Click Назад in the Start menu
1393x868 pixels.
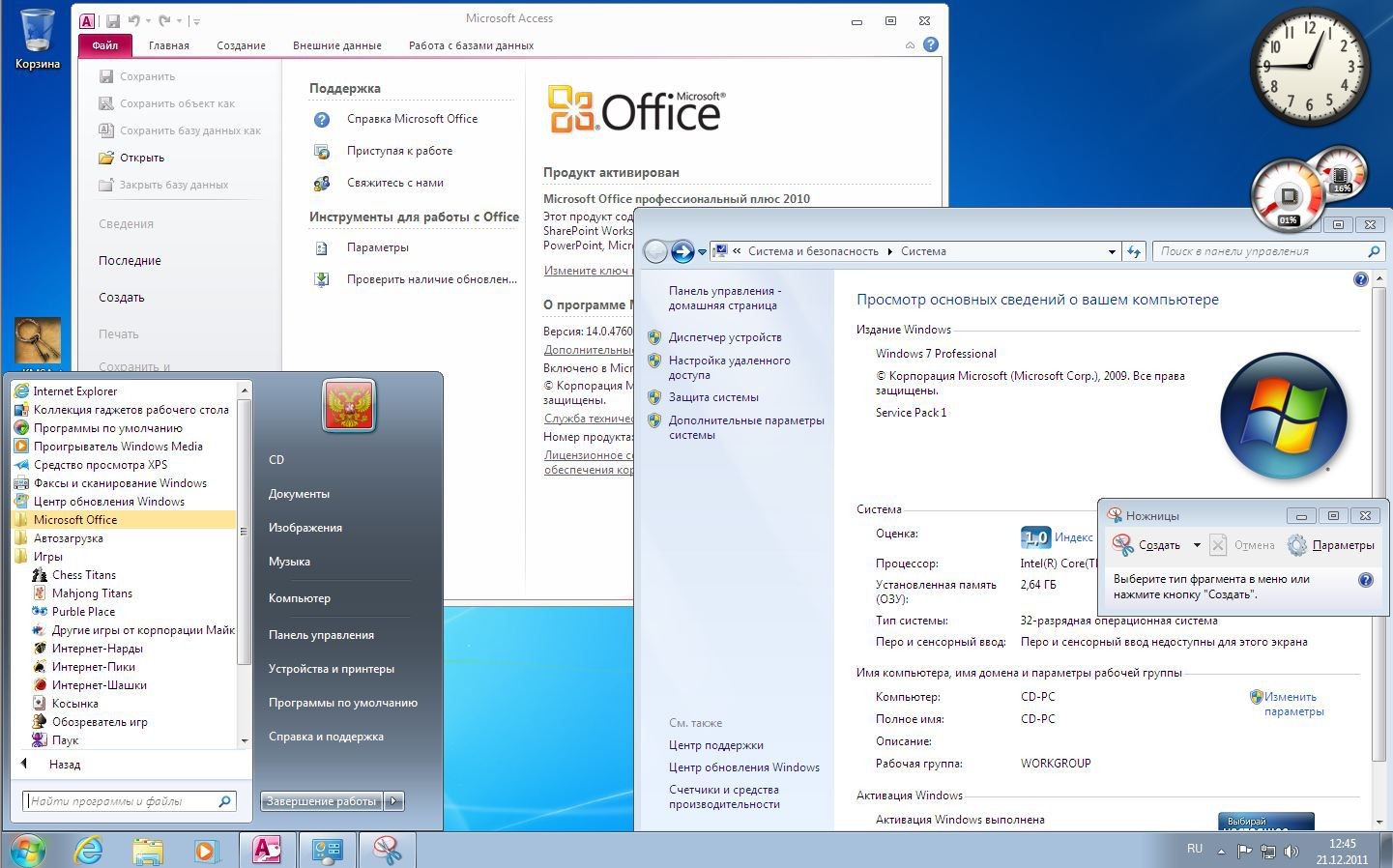click(65, 764)
